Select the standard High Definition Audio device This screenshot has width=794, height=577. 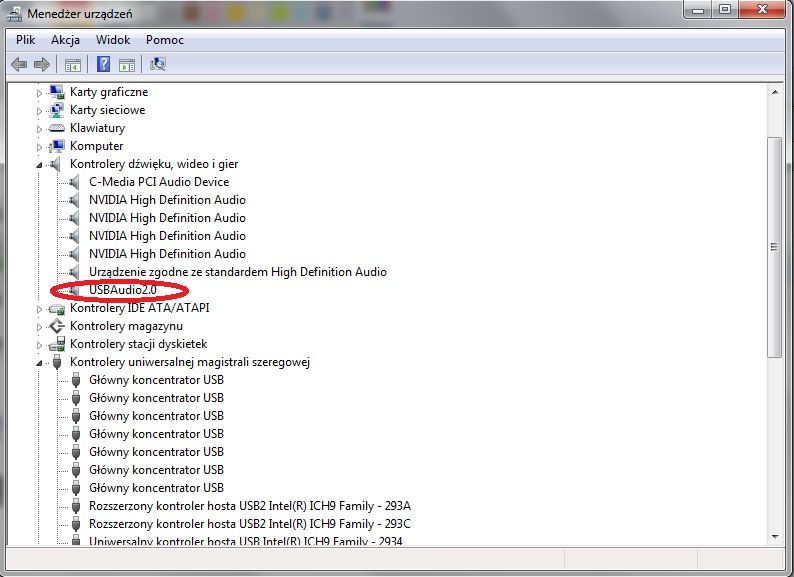(237, 272)
